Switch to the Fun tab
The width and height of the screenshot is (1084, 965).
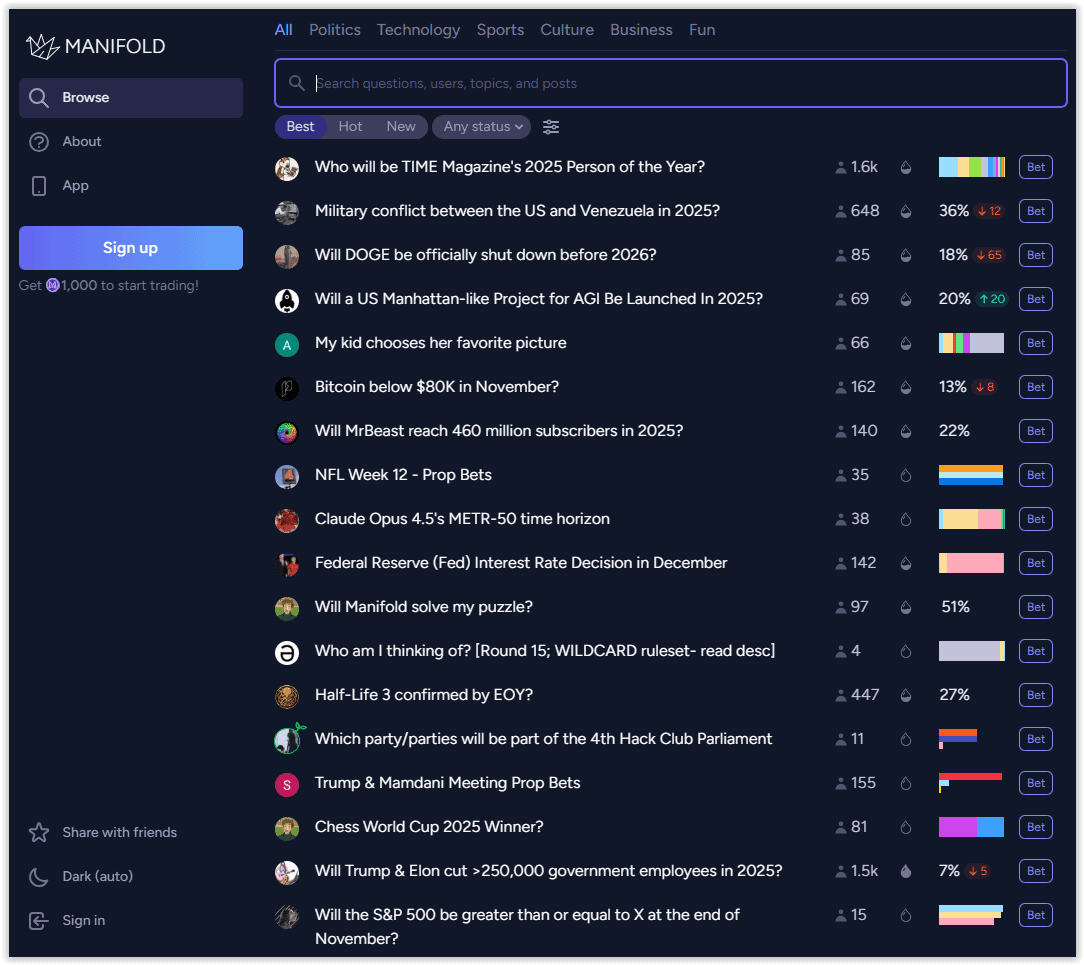pyautogui.click(x=702, y=30)
